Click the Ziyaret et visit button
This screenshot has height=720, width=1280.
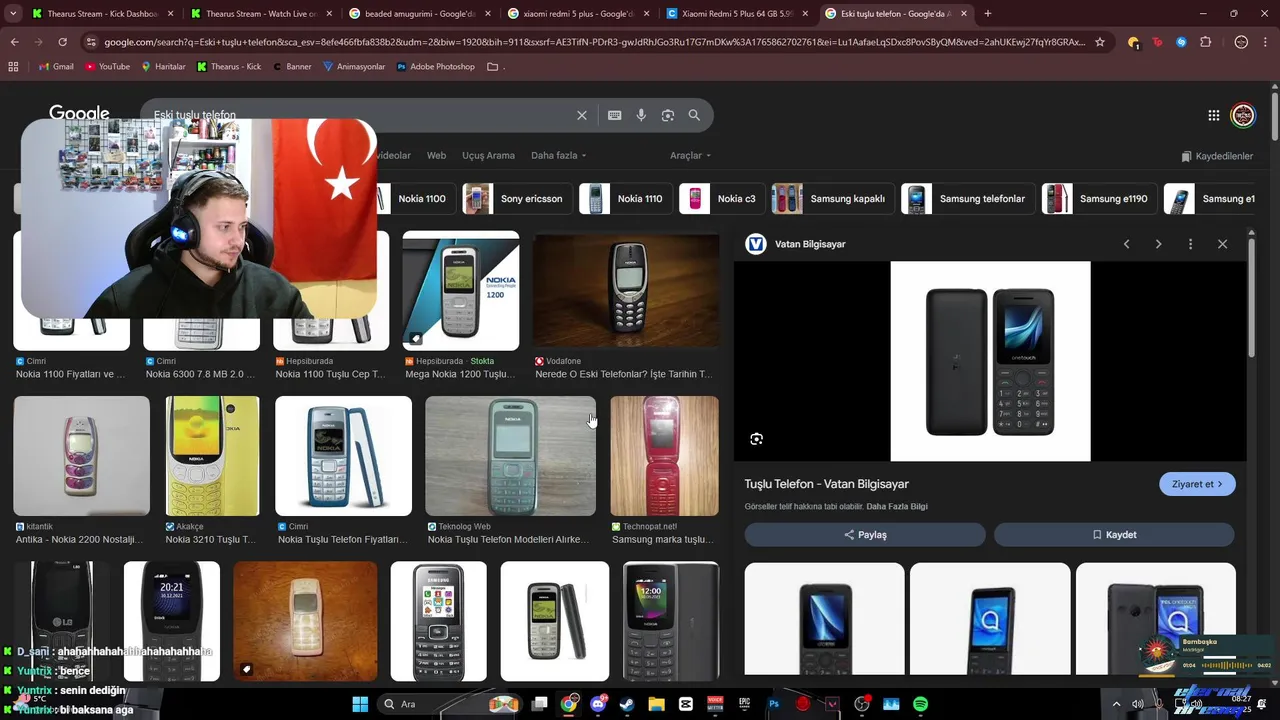click(1197, 484)
